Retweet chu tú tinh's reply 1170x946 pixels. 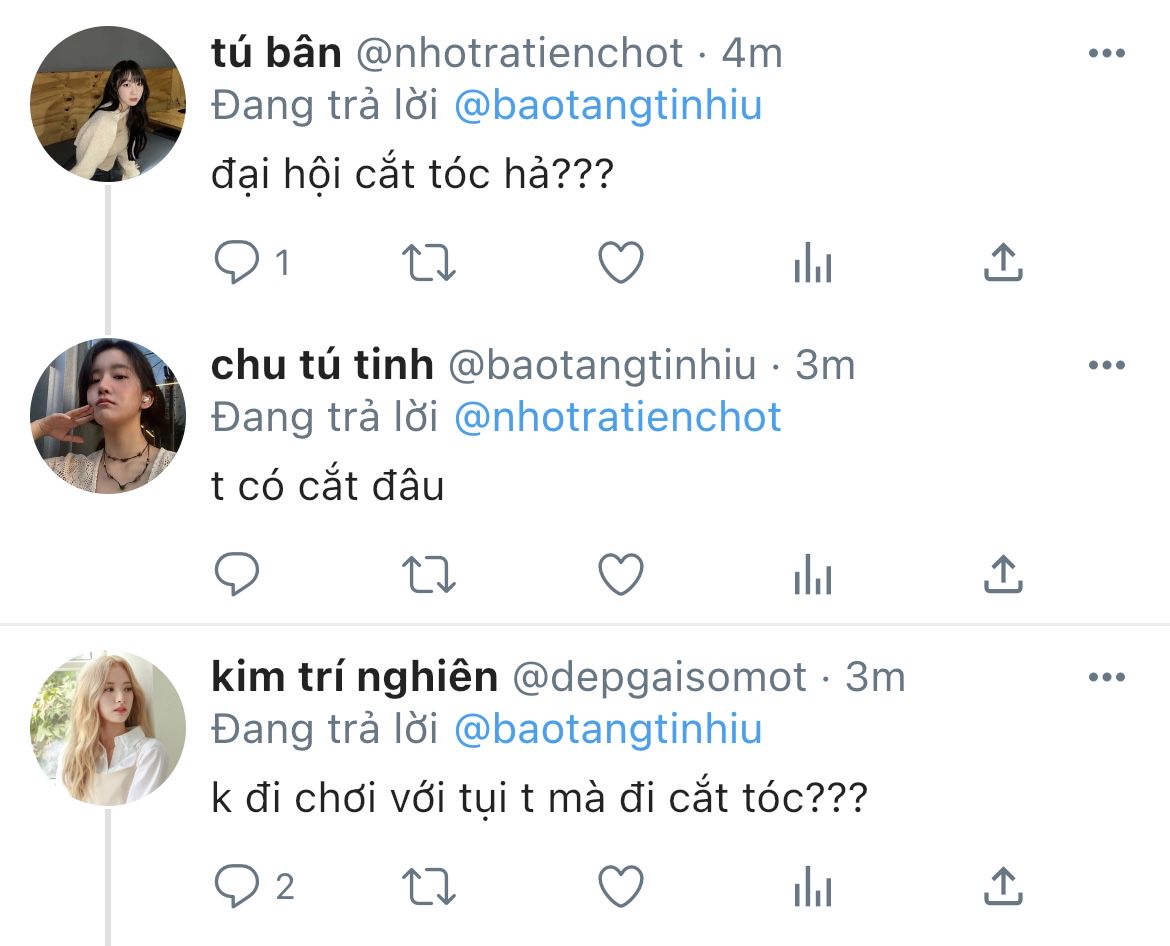pyautogui.click(x=428, y=575)
